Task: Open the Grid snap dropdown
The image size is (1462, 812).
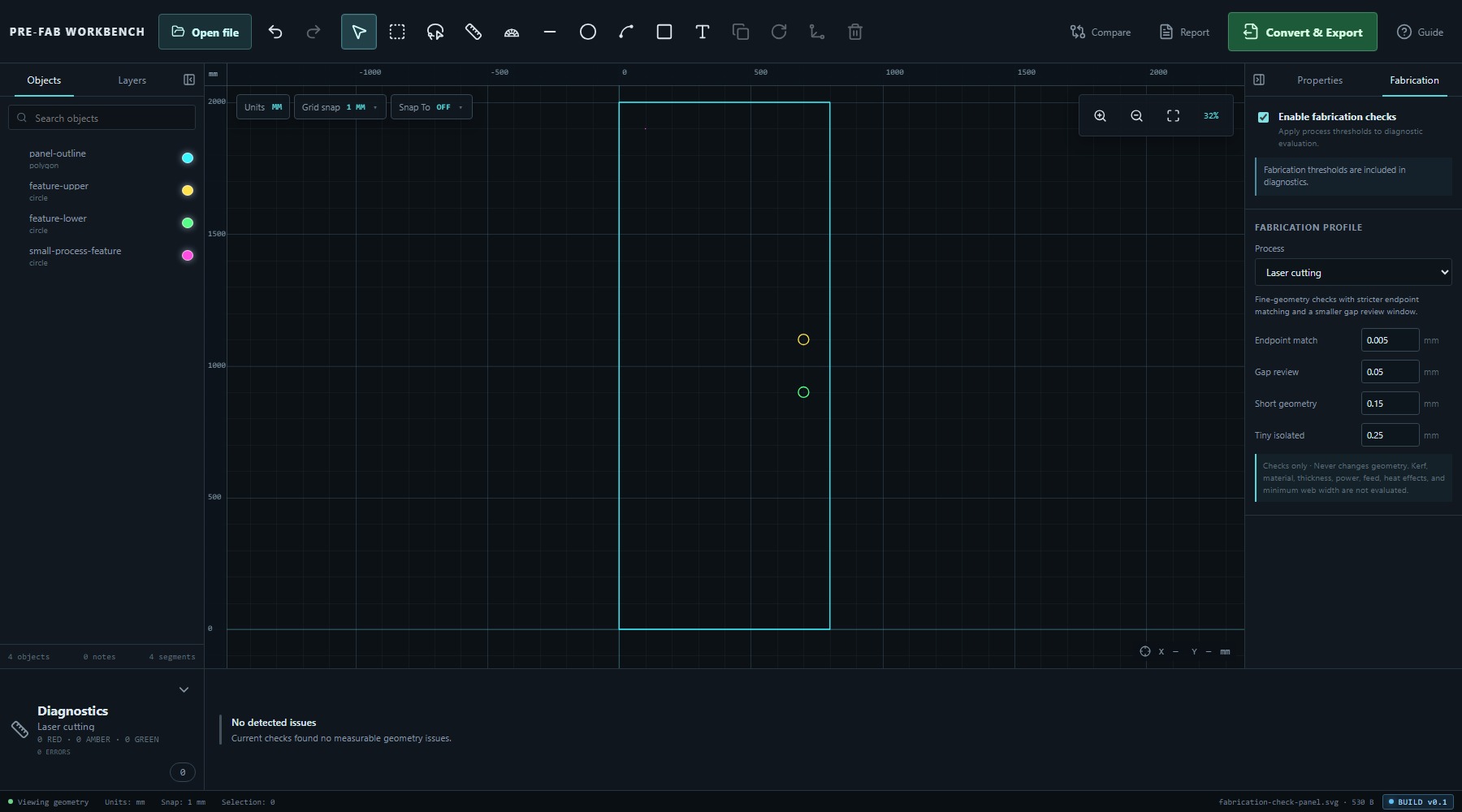Action: coord(340,107)
